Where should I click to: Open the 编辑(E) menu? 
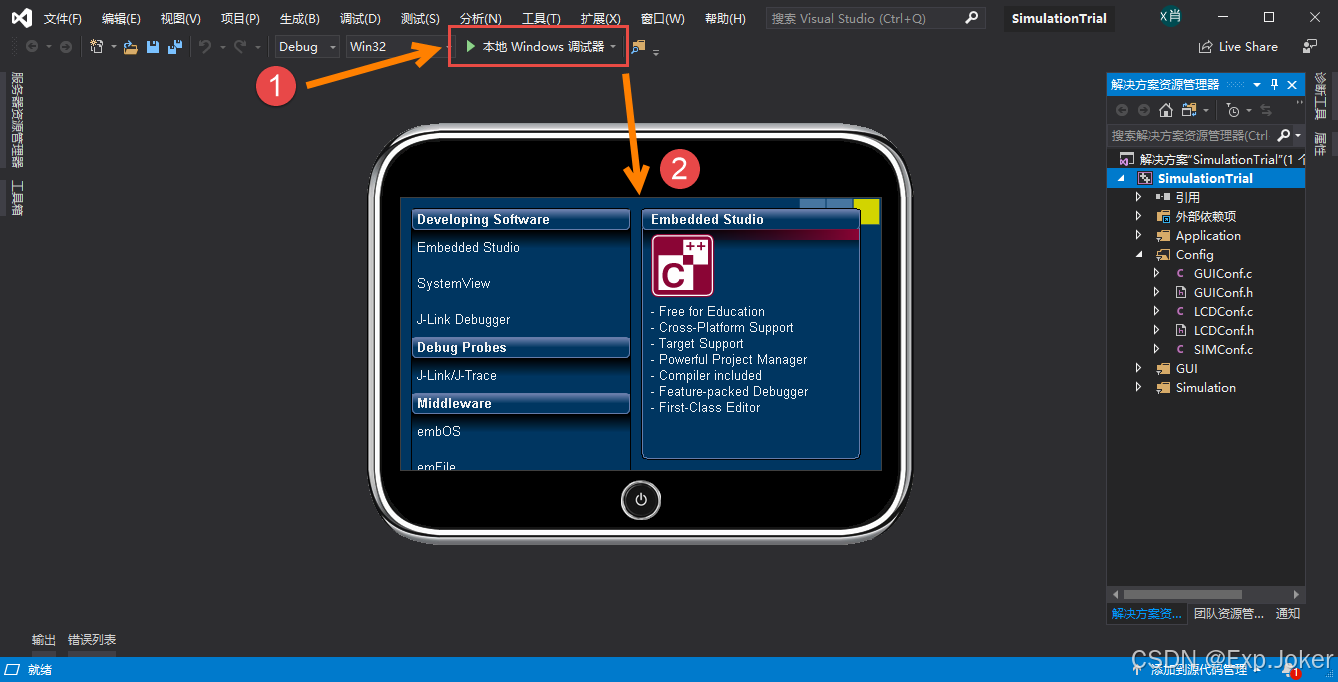121,19
